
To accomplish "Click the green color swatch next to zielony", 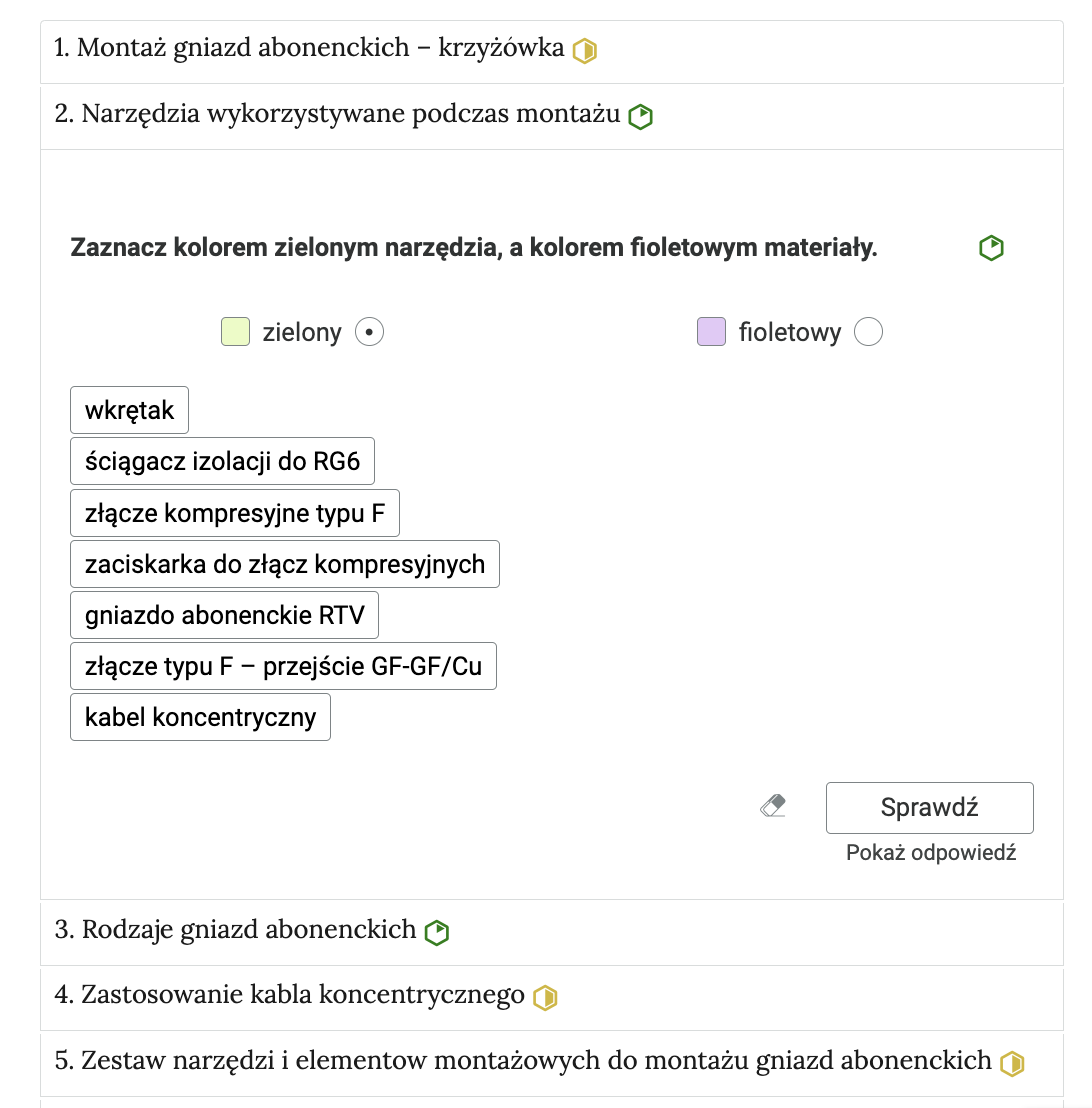I will point(234,331).
